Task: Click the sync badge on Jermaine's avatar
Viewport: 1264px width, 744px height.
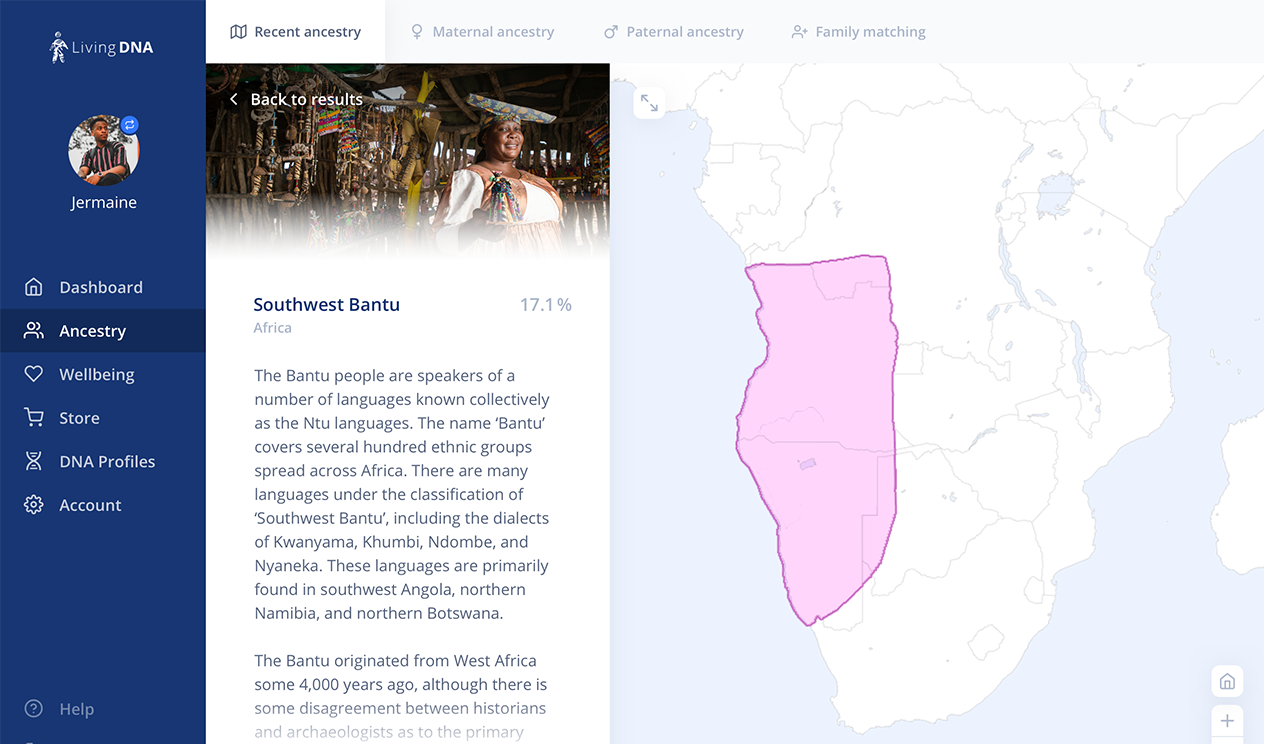Action: (x=130, y=124)
